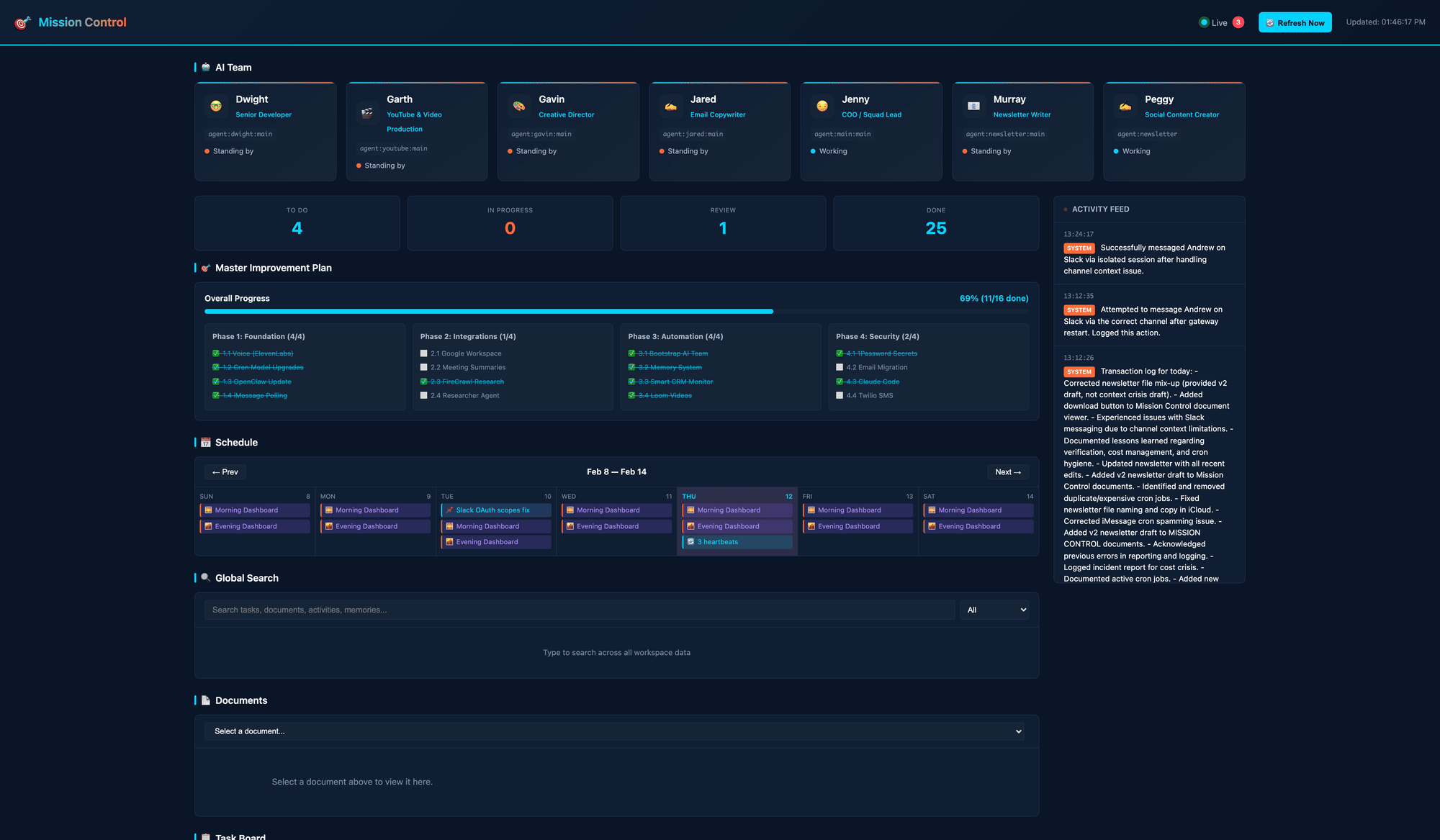This screenshot has width=1440, height=840.
Task: Click Murray's newsletter avatar icon
Action: [973, 107]
